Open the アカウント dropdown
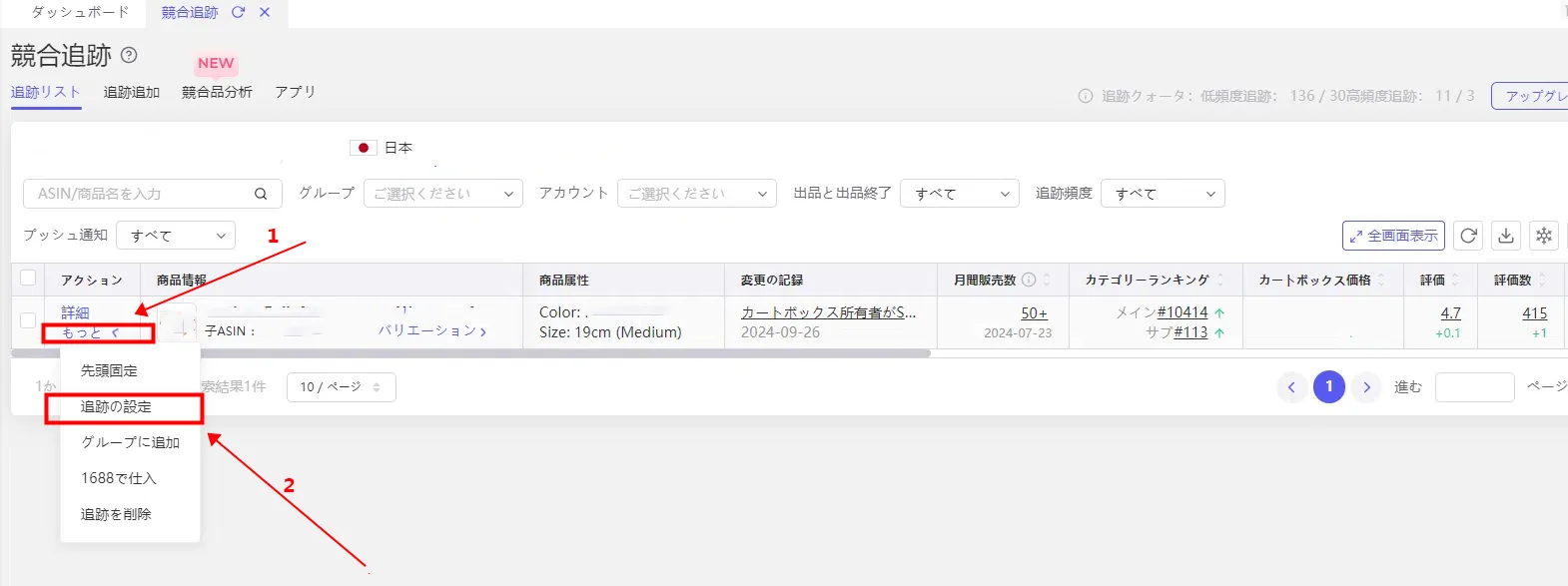The height and width of the screenshot is (586, 1568). pos(697,194)
